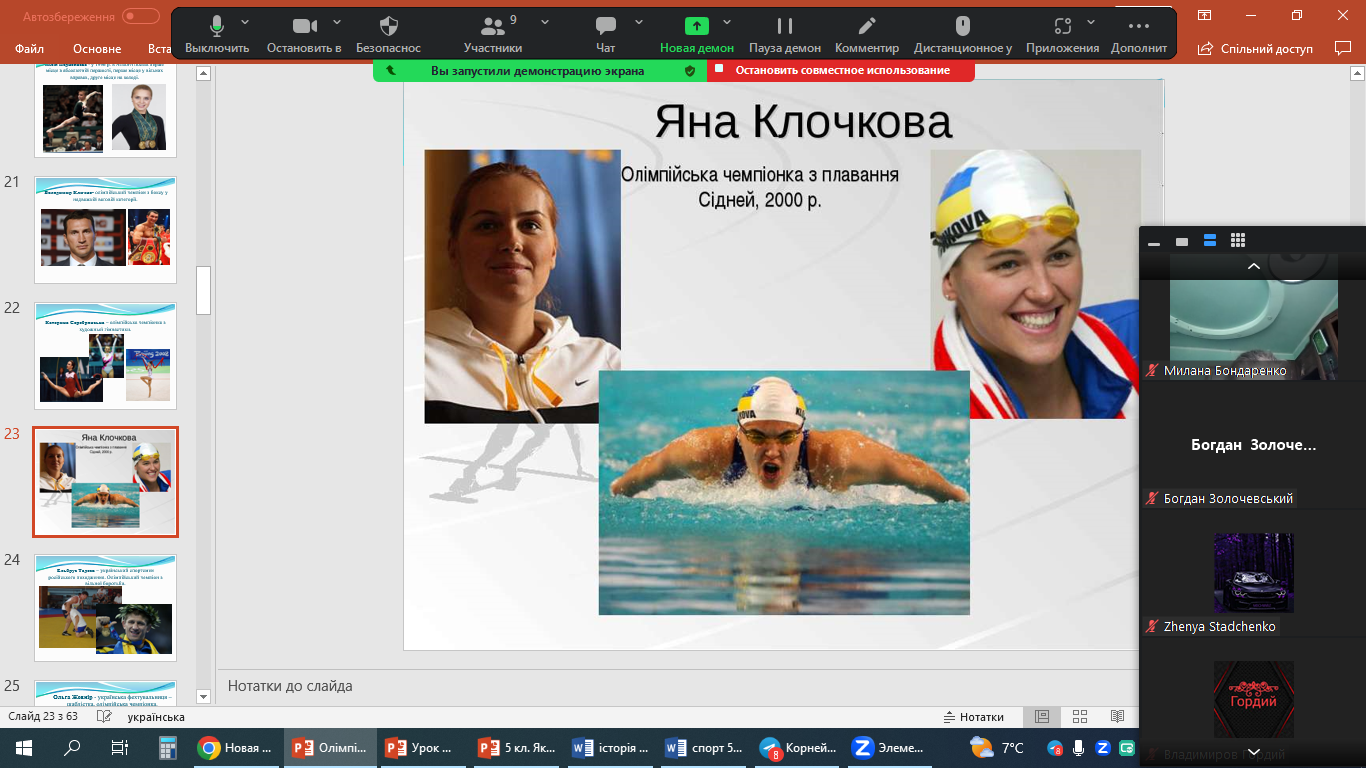
Task: Open ribbon display options icon in title bar
Action: [1205, 15]
